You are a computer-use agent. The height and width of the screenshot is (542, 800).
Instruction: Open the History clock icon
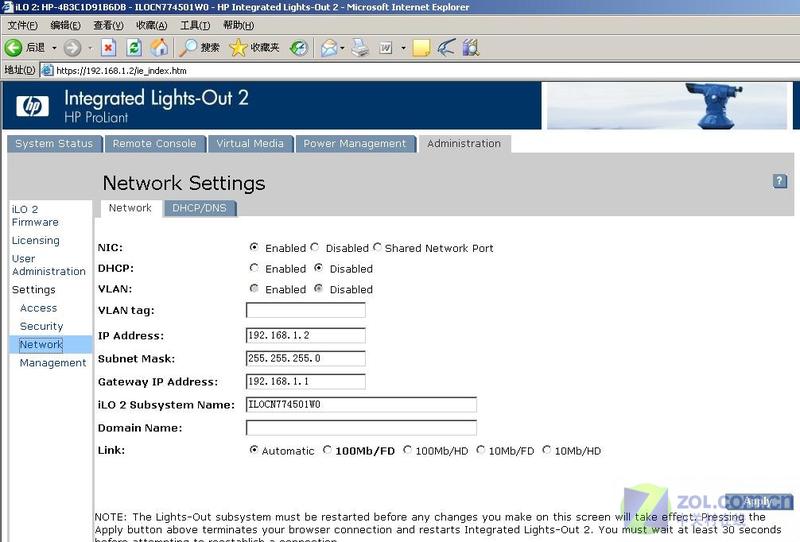click(299, 48)
